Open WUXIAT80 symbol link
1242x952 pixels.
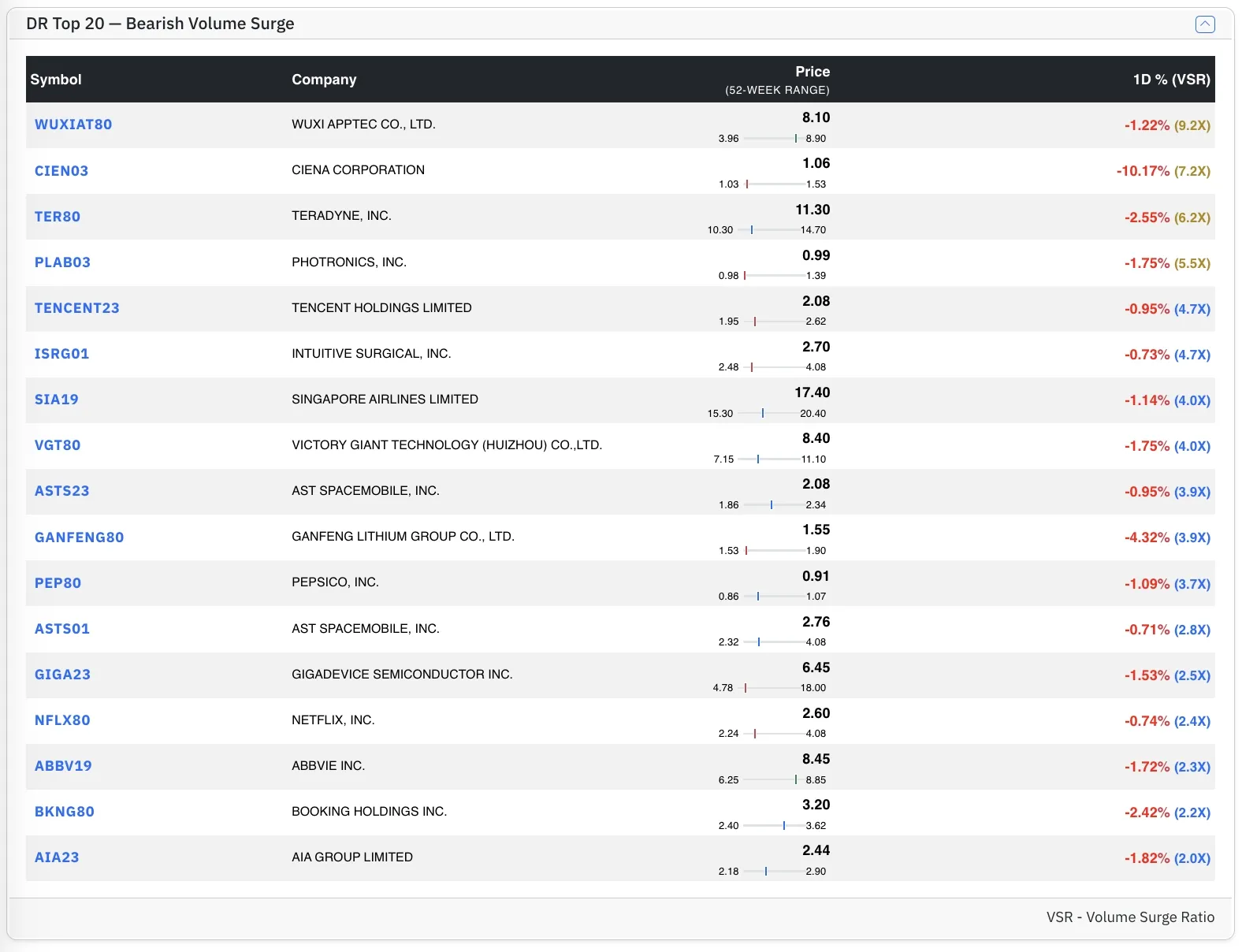point(73,125)
